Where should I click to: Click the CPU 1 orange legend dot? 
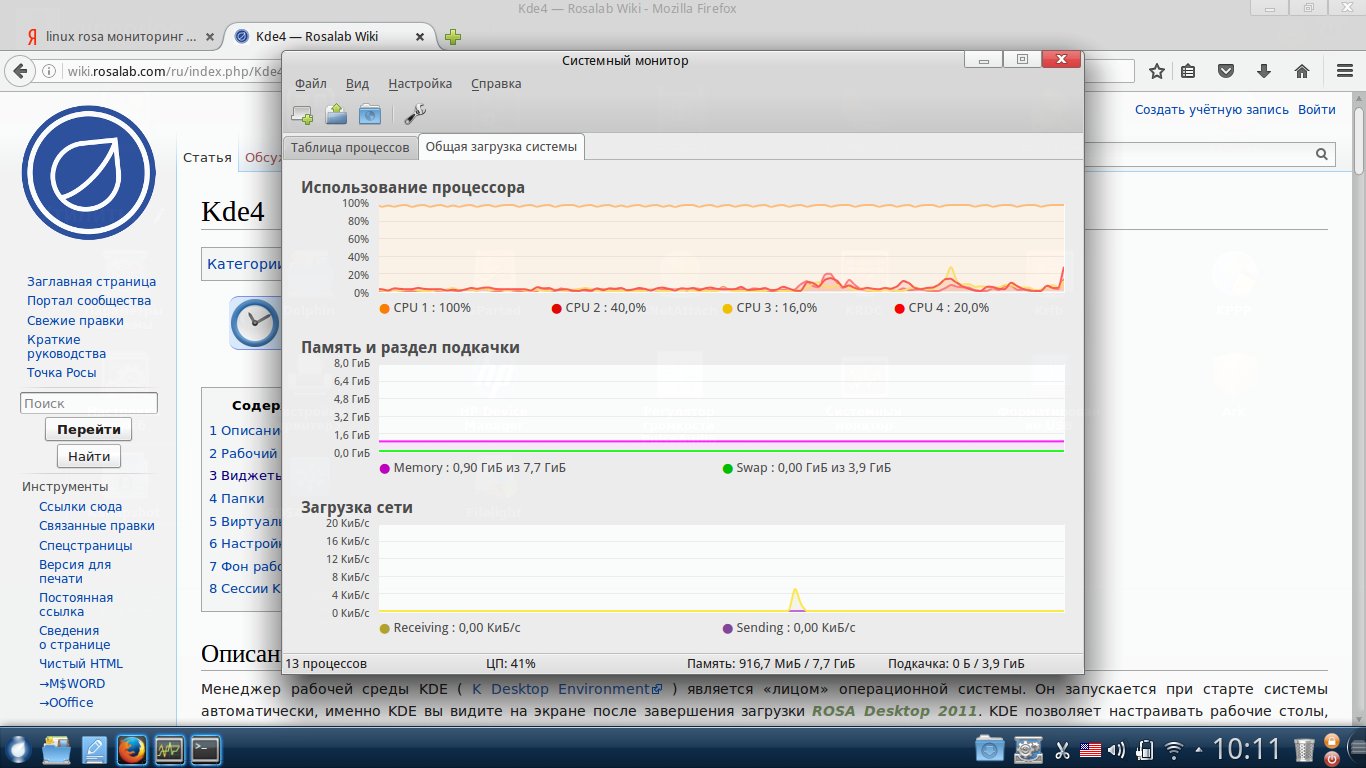point(385,308)
